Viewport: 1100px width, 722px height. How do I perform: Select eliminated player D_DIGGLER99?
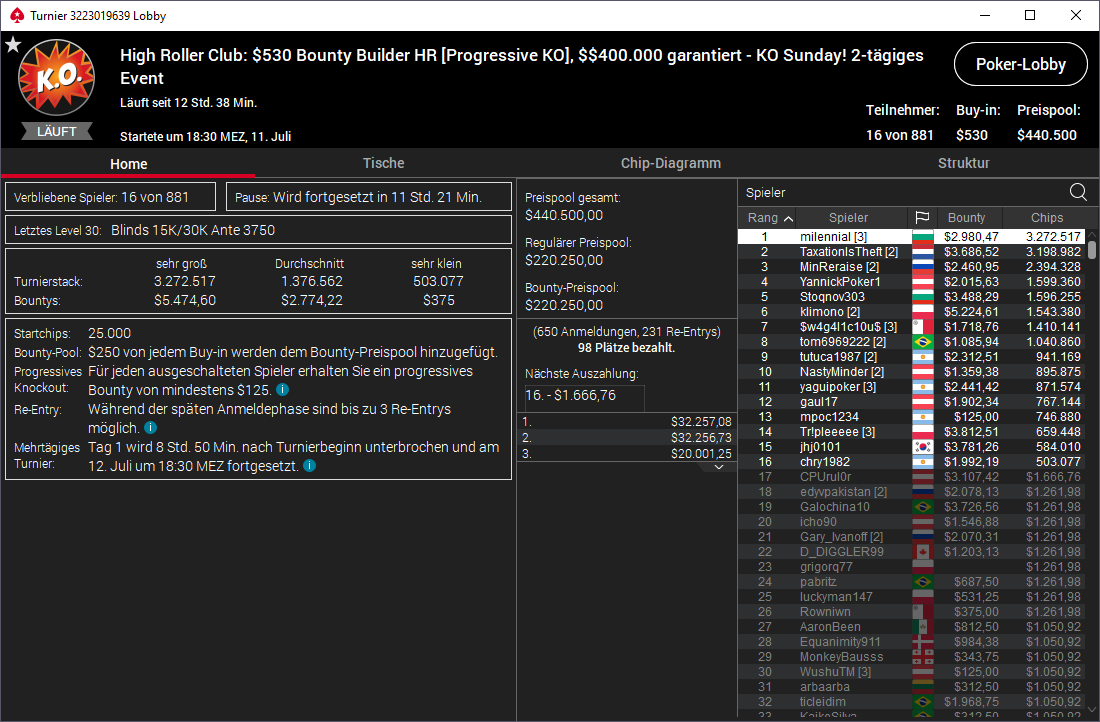(911, 552)
